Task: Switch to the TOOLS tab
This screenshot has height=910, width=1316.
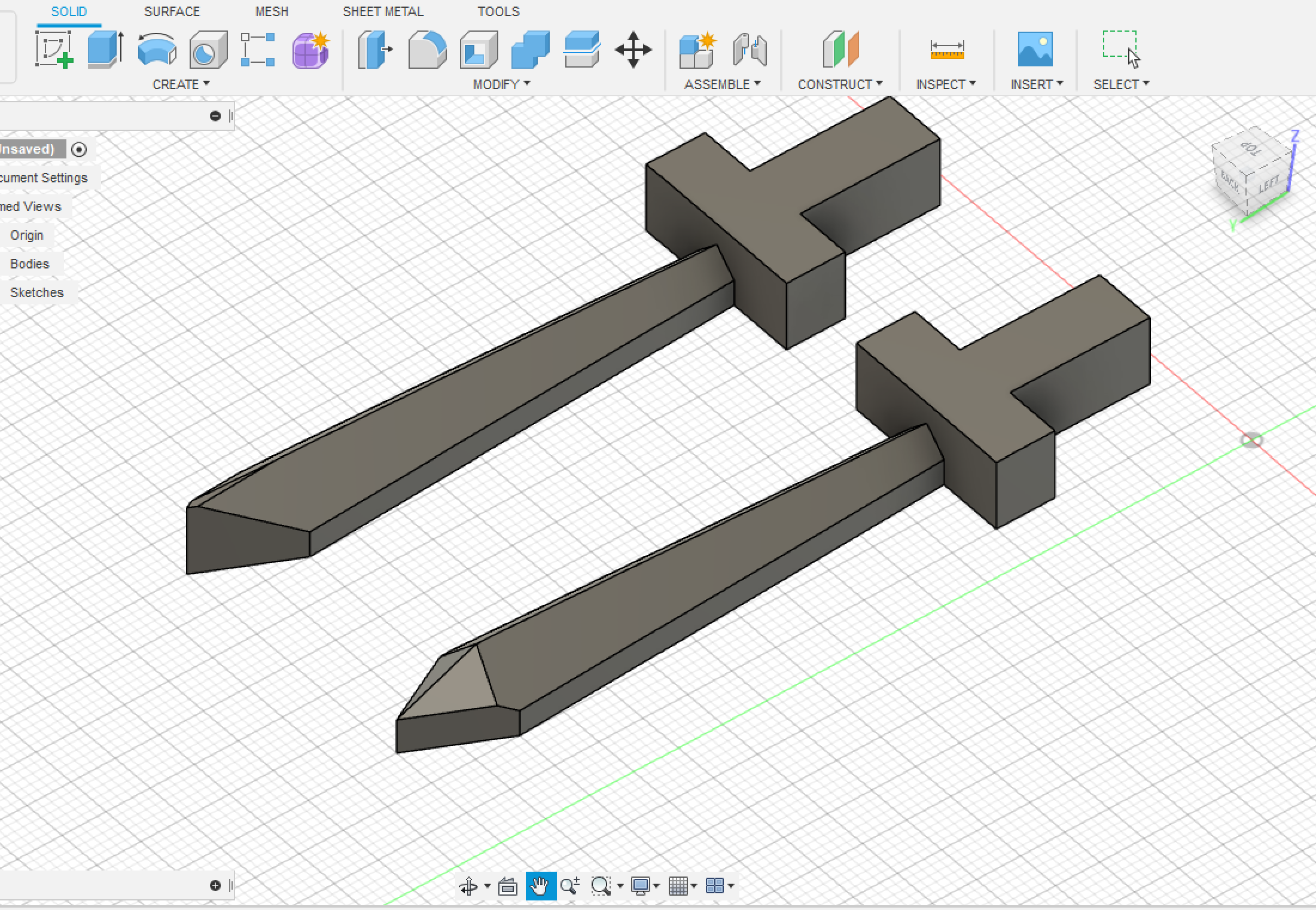Action: (x=498, y=11)
